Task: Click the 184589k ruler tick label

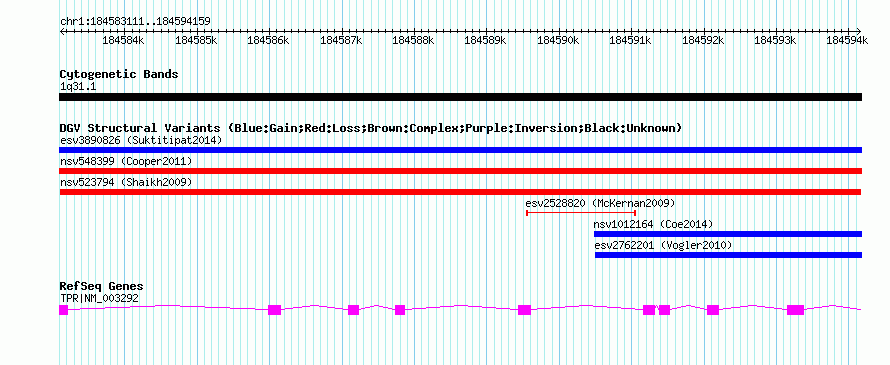Action: [485, 40]
